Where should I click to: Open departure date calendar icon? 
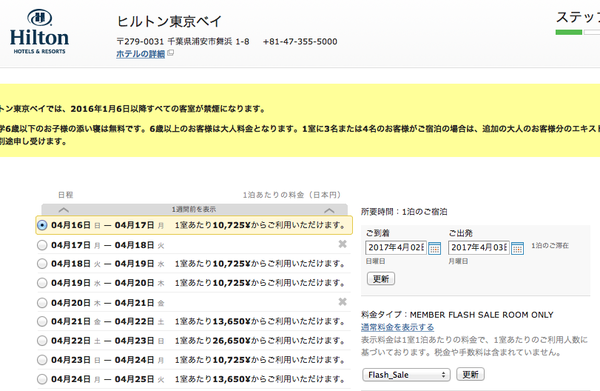[517, 248]
